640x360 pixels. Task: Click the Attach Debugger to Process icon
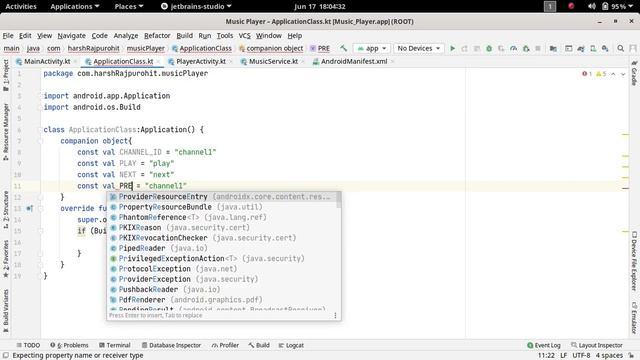526,48
